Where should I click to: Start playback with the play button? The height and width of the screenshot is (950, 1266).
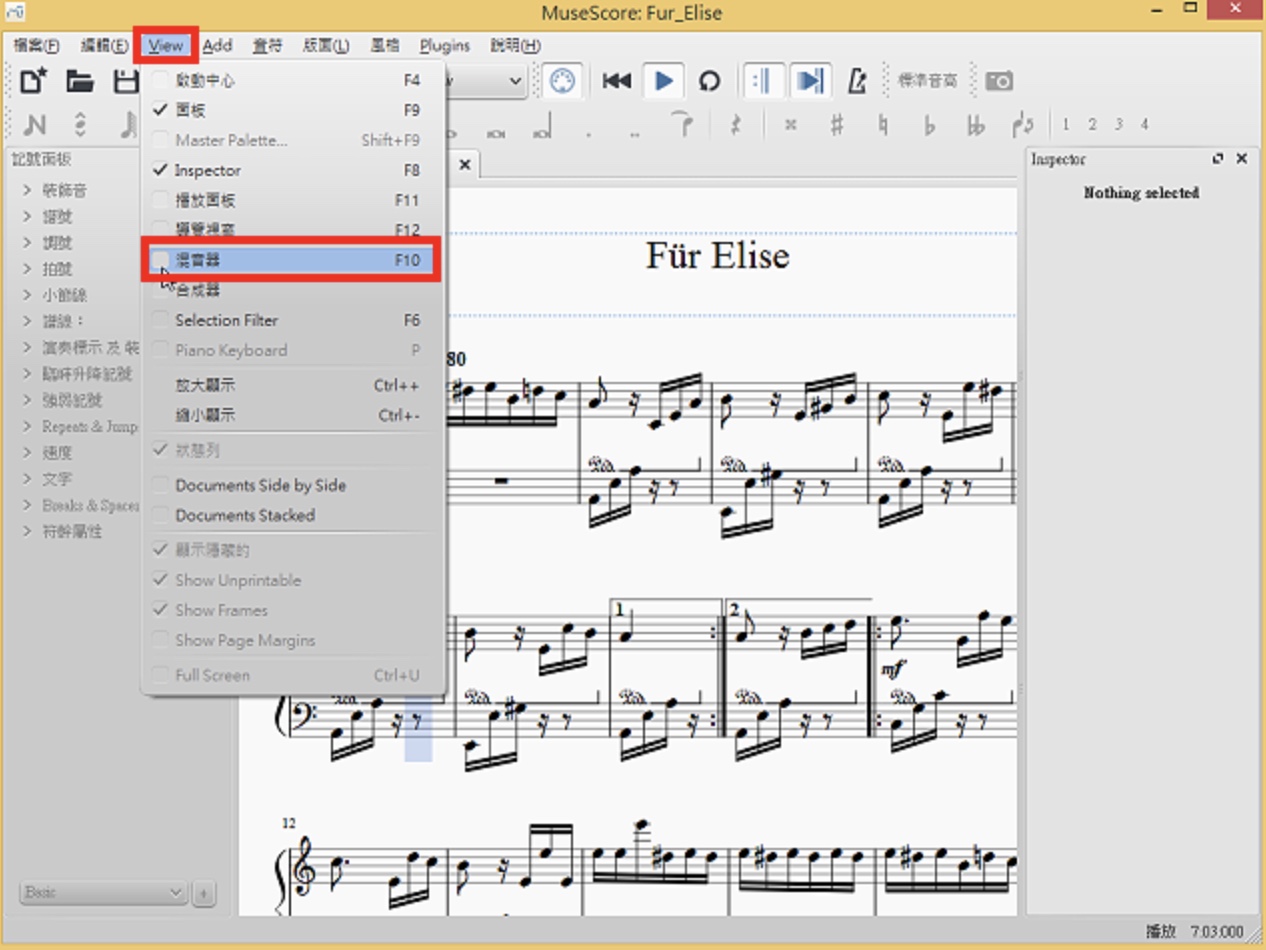(x=663, y=81)
